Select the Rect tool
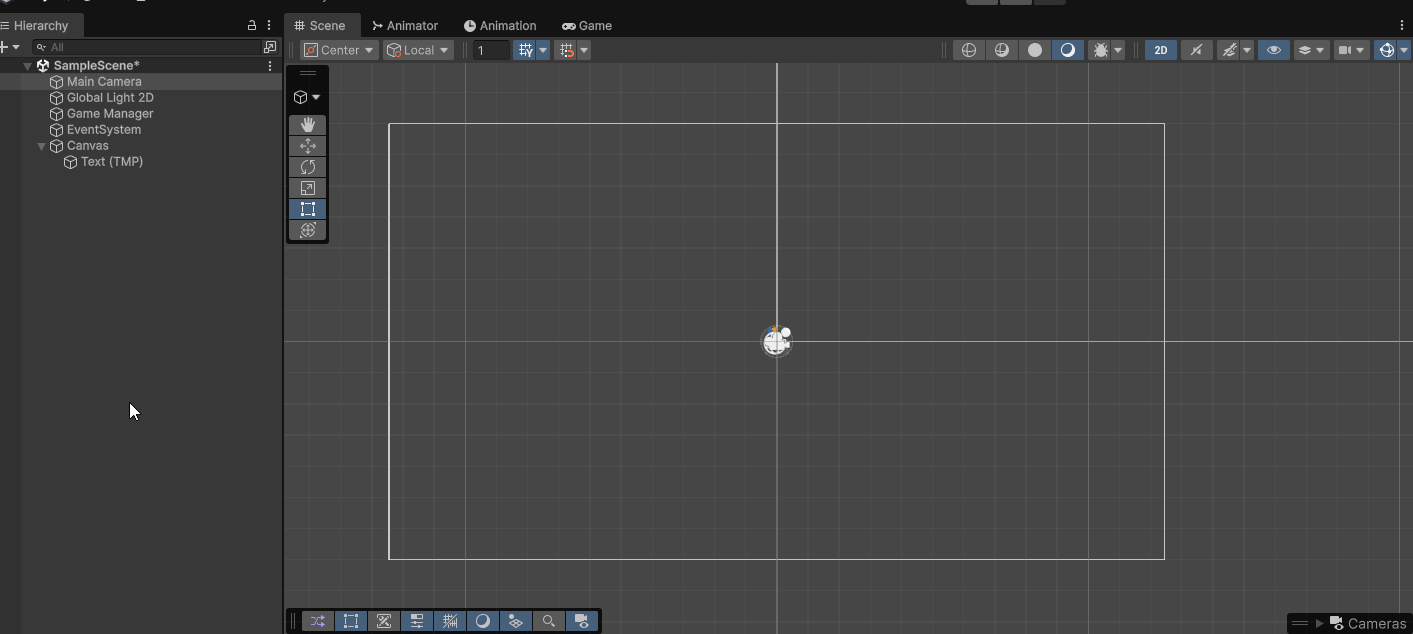The image size is (1413, 634). click(307, 209)
